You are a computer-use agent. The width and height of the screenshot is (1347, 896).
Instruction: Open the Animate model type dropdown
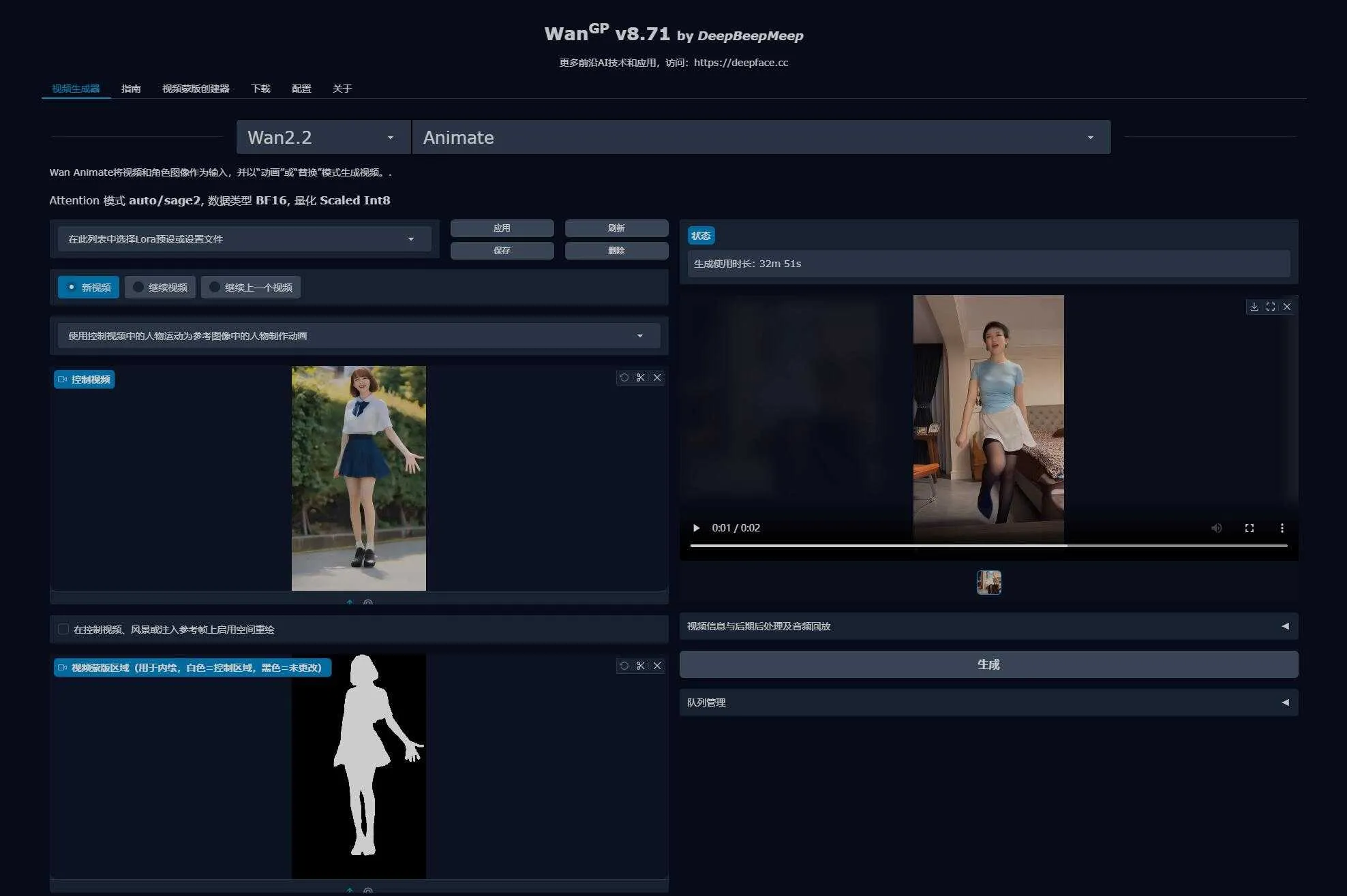pos(760,138)
